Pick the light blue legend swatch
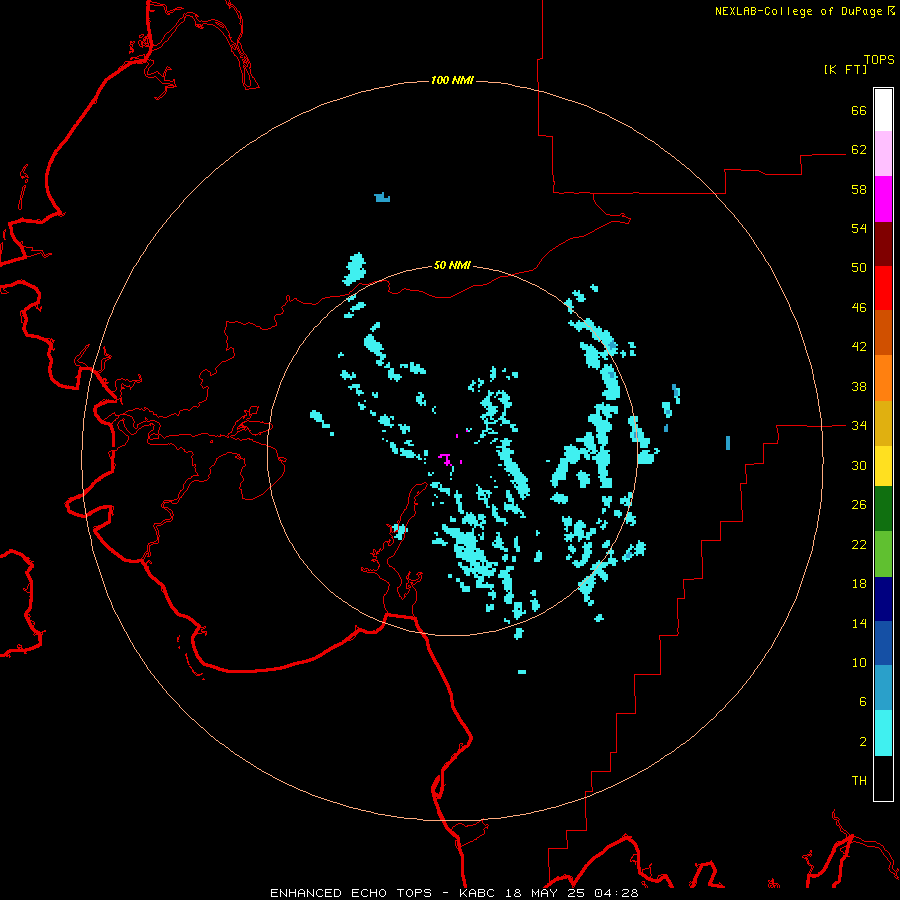Viewport: 900px width, 900px height. point(883,687)
